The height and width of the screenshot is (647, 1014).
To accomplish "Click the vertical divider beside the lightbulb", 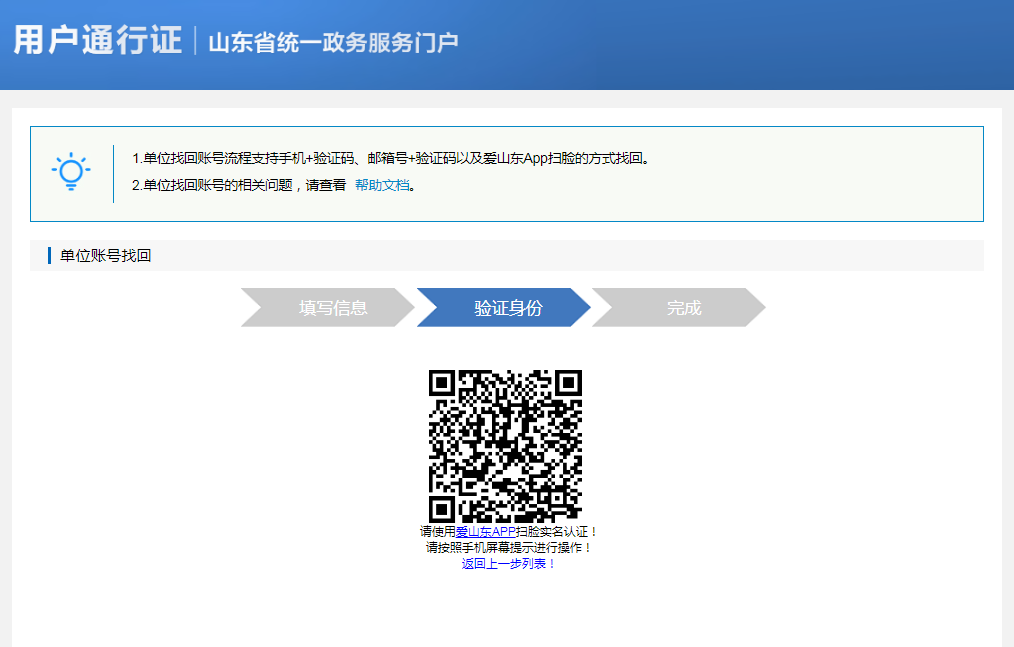I will pyautogui.click(x=113, y=173).
